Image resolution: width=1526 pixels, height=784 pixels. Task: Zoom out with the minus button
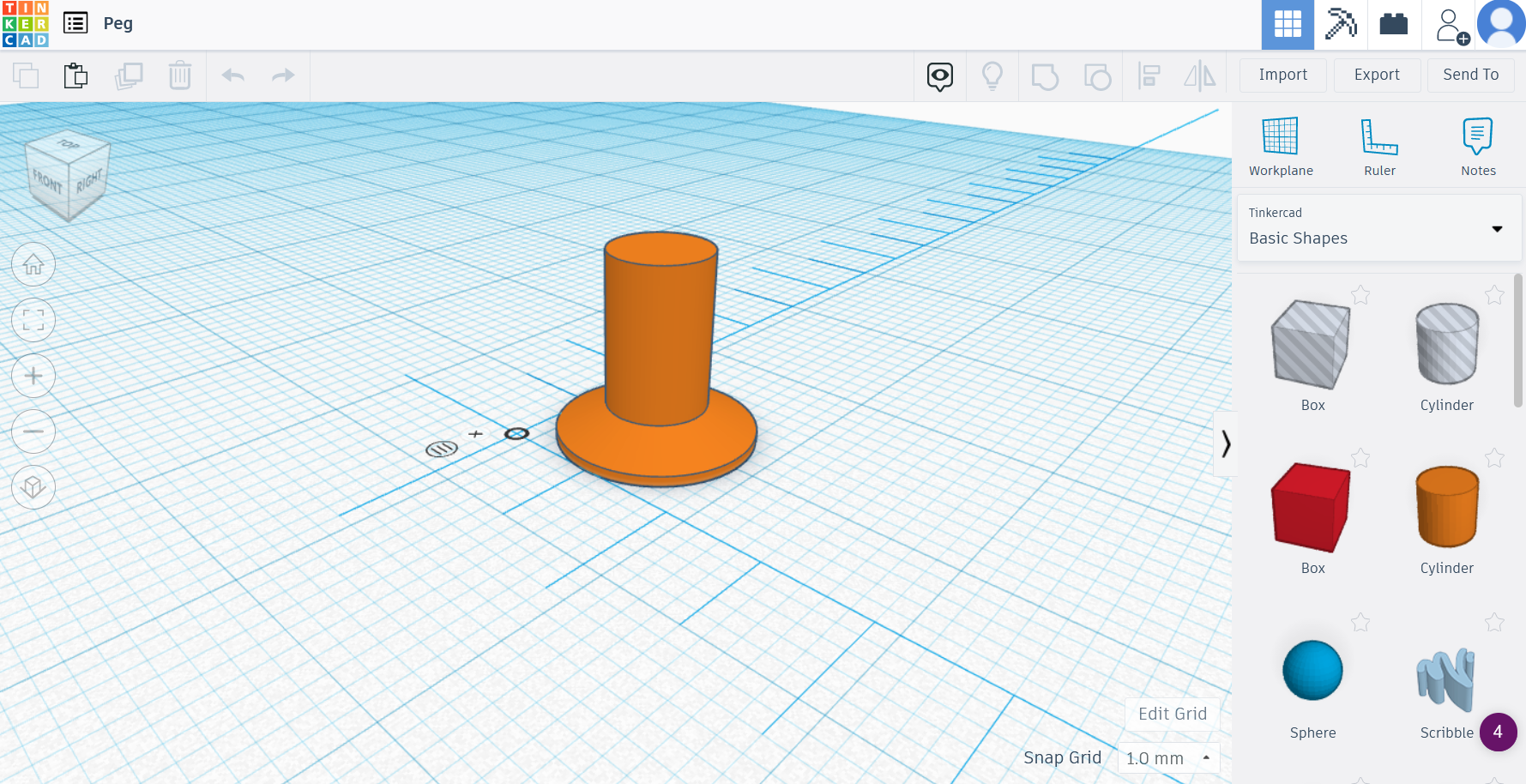point(33,431)
